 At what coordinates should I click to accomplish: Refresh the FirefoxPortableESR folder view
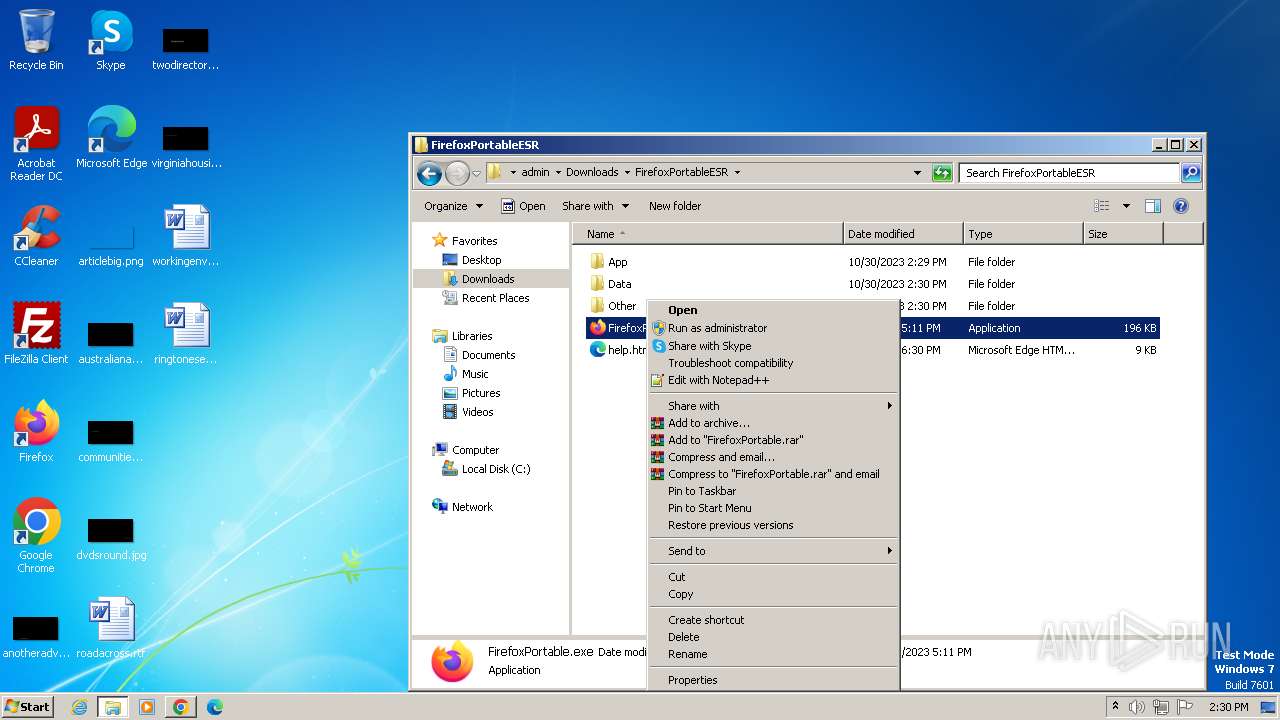pos(942,173)
